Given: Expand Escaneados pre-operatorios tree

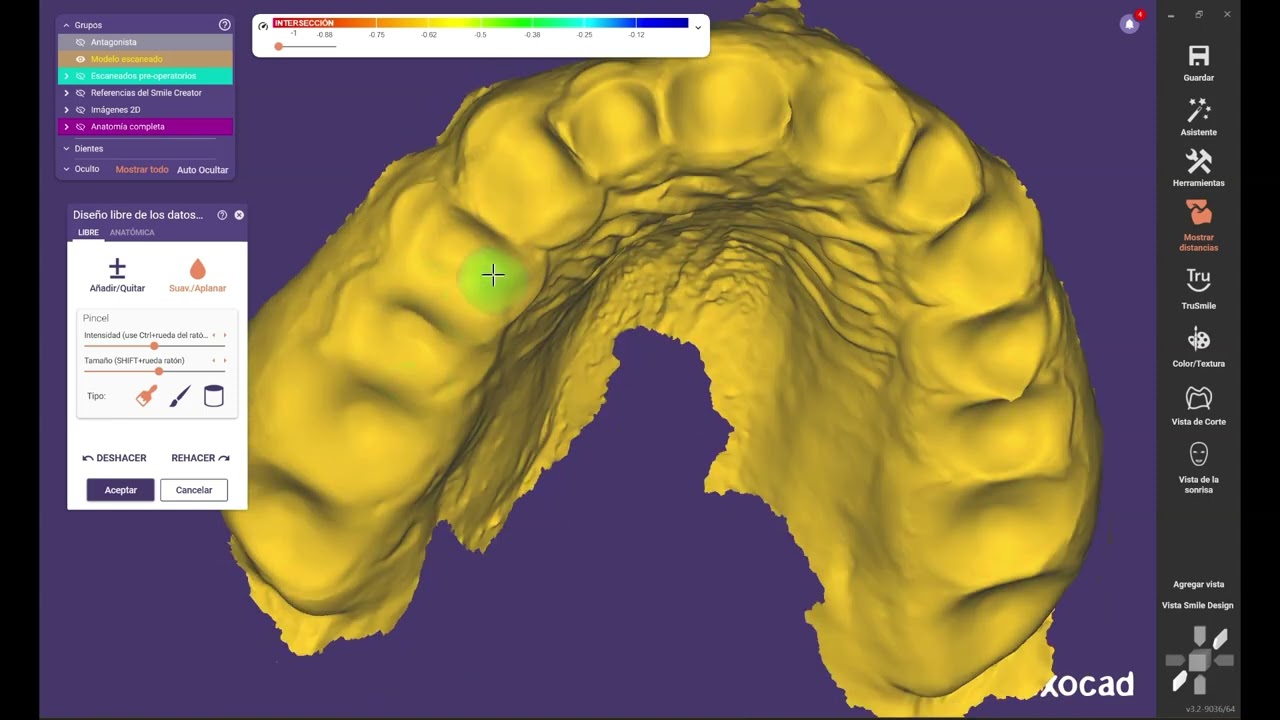Looking at the screenshot, I should click(x=66, y=76).
